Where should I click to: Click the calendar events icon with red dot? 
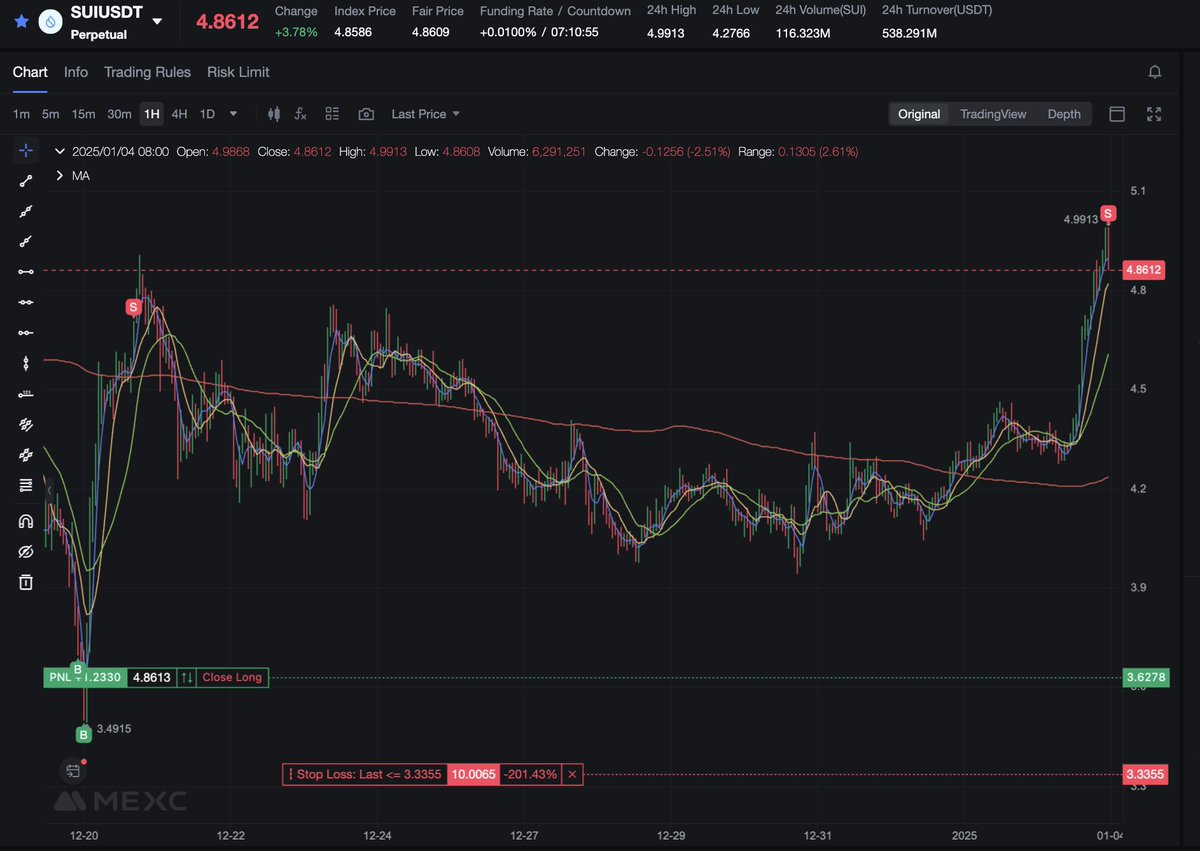tap(73, 770)
